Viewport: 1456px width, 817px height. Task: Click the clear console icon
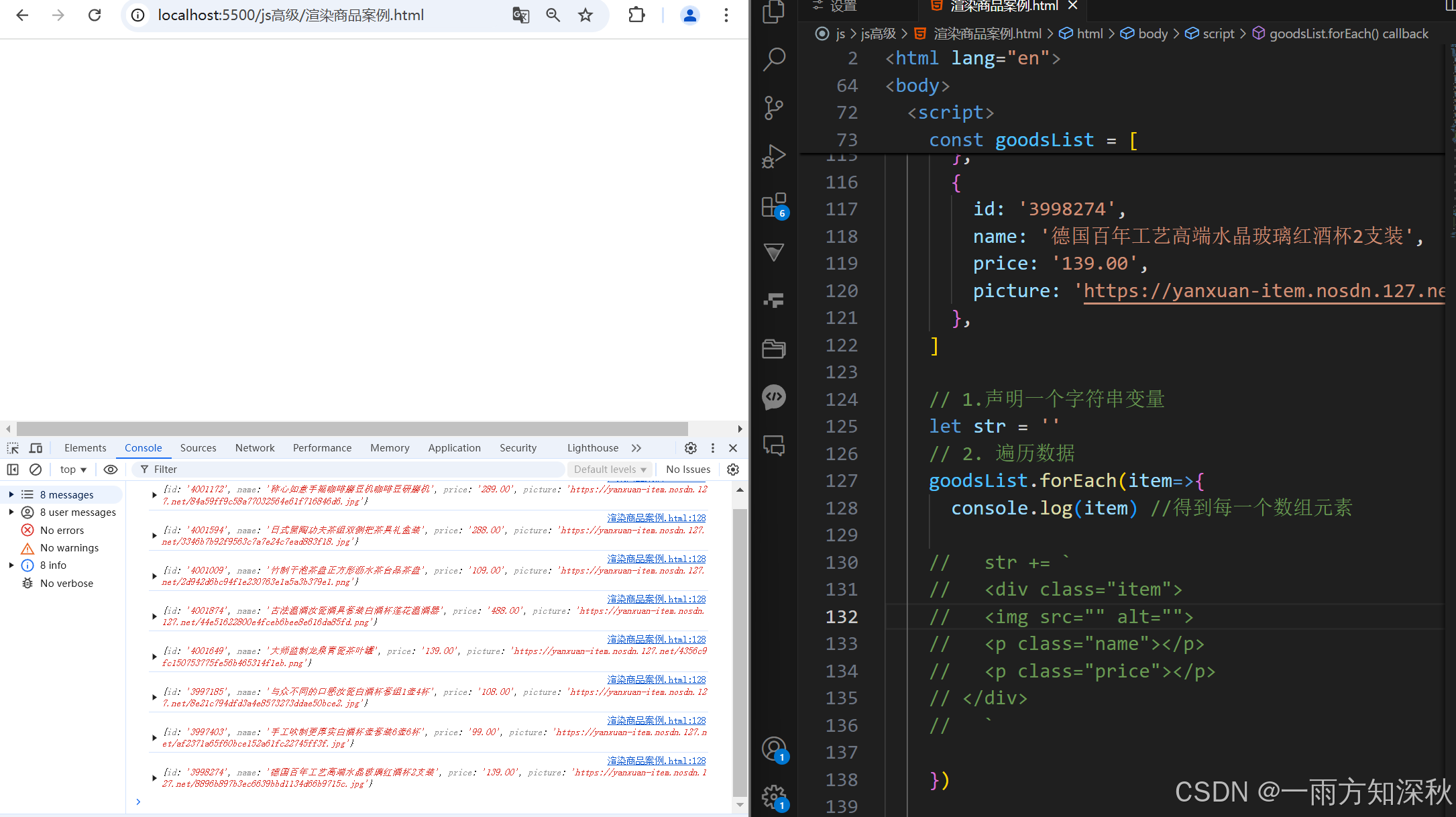(x=36, y=470)
